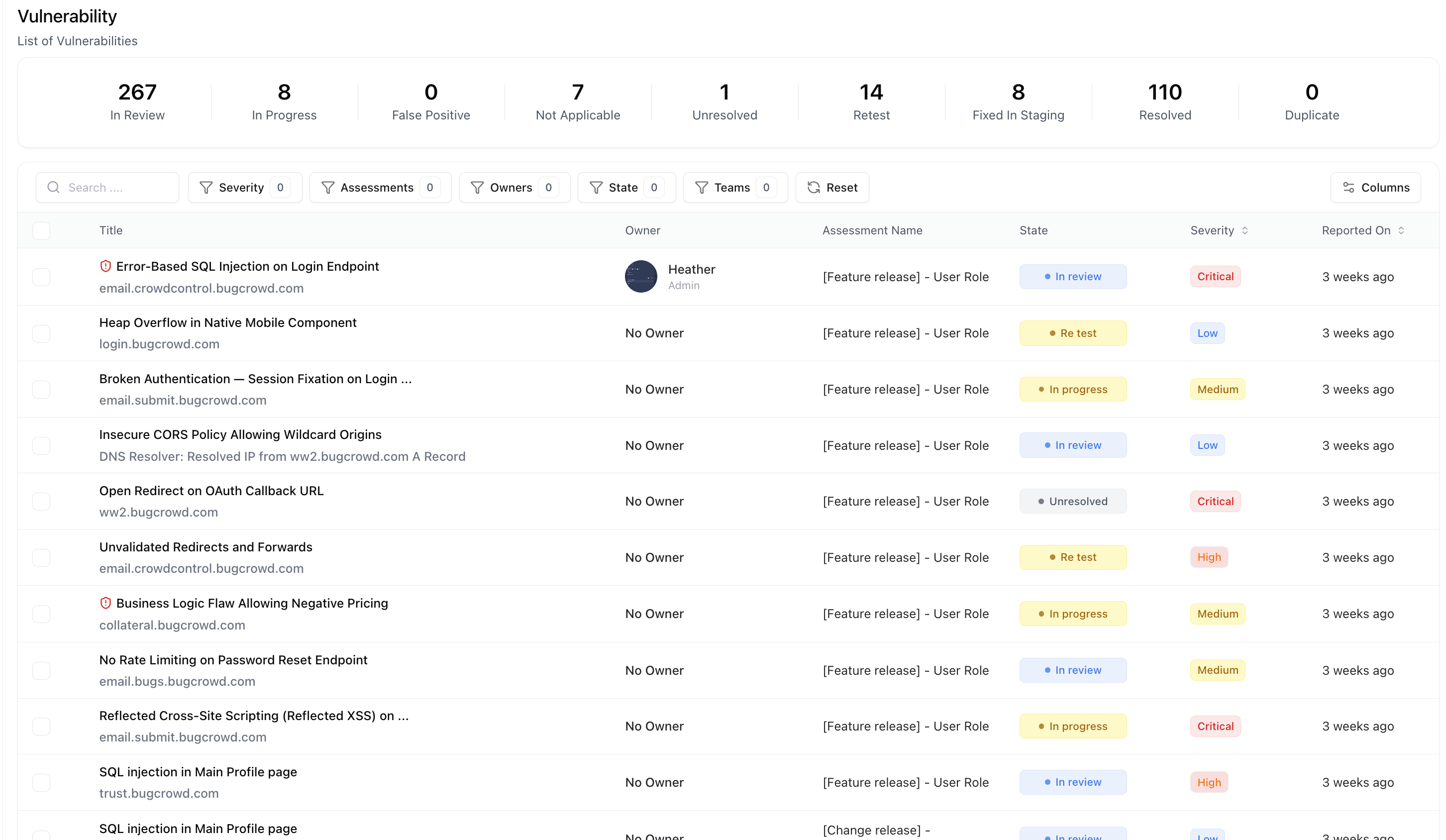This screenshot has height=840, width=1446.
Task: Select the In Review status counter
Action: click(137, 102)
